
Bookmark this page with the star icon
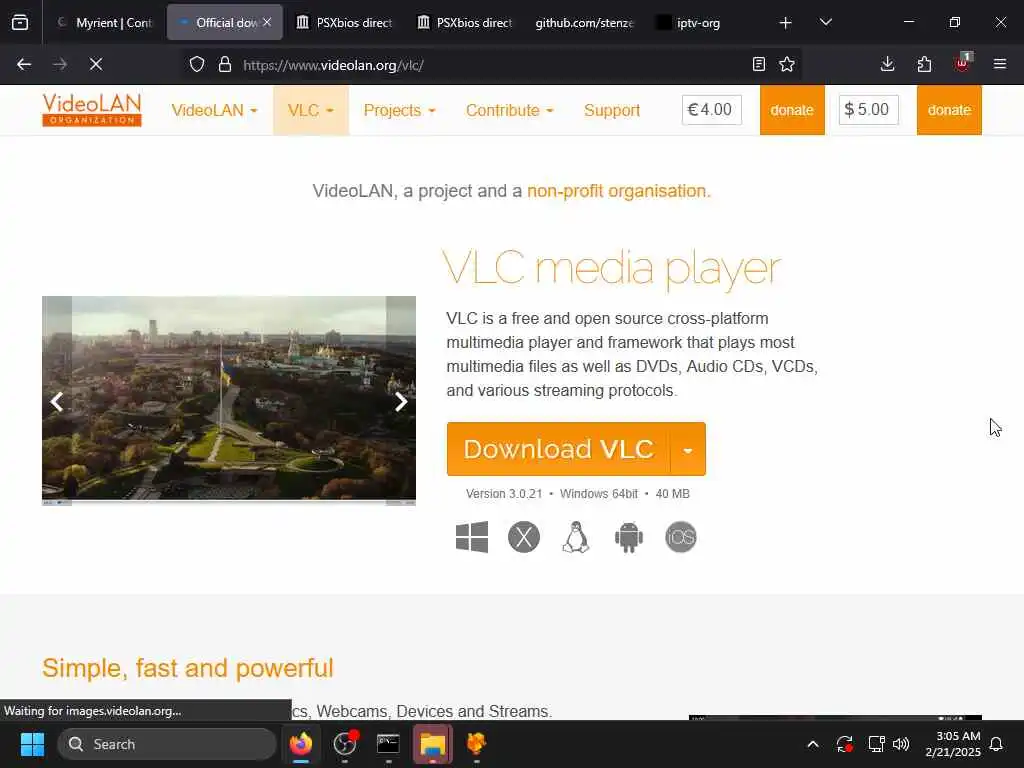(787, 64)
